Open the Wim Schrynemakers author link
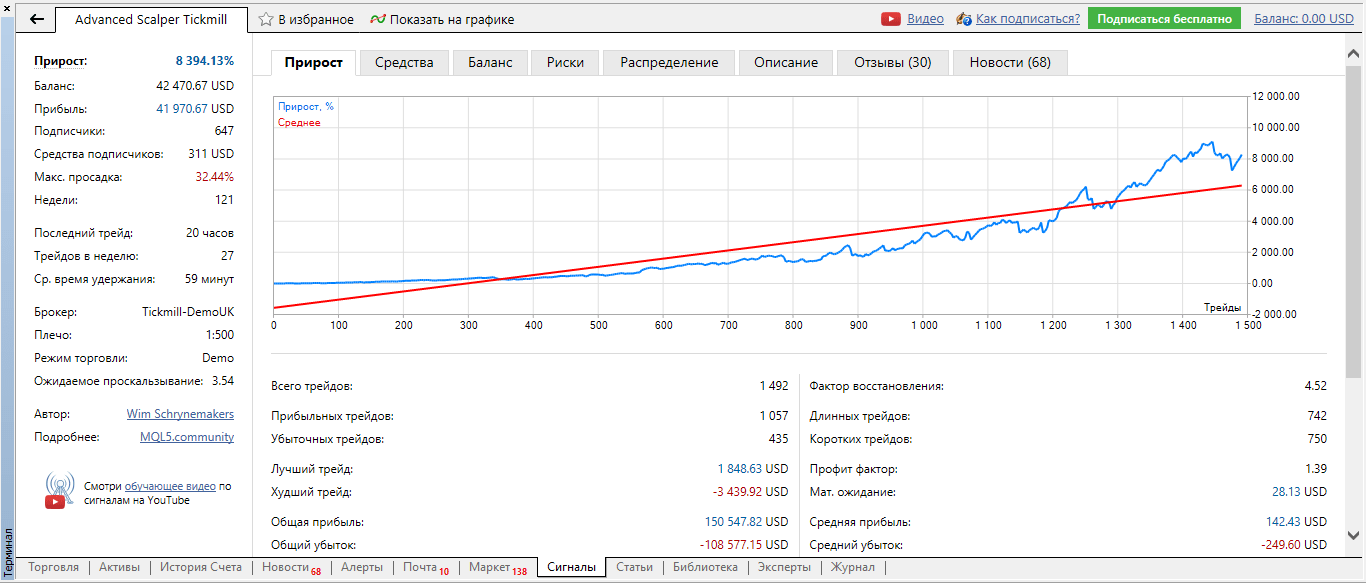The width and height of the screenshot is (1366, 584). tap(180, 414)
